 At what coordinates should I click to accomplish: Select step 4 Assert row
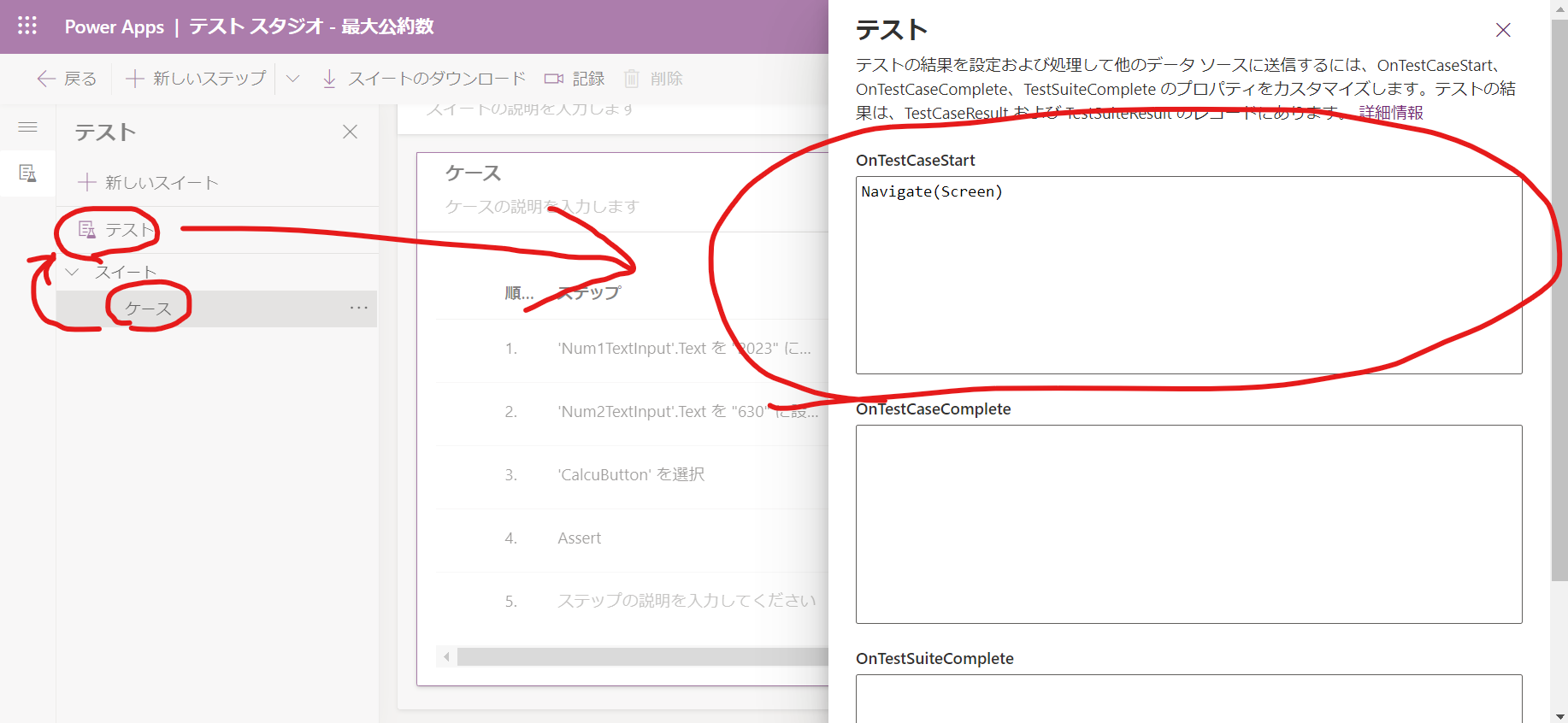coord(633,538)
